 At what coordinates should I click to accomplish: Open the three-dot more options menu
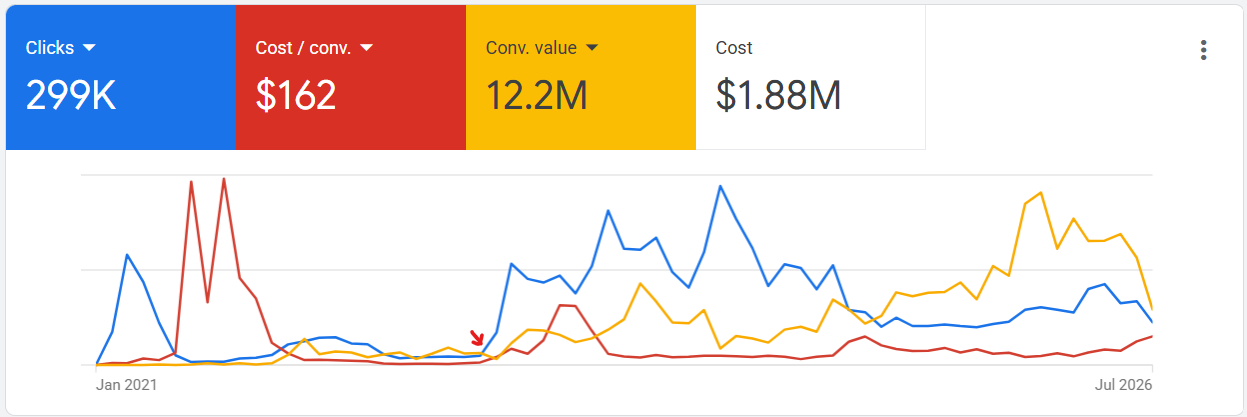[1203, 50]
